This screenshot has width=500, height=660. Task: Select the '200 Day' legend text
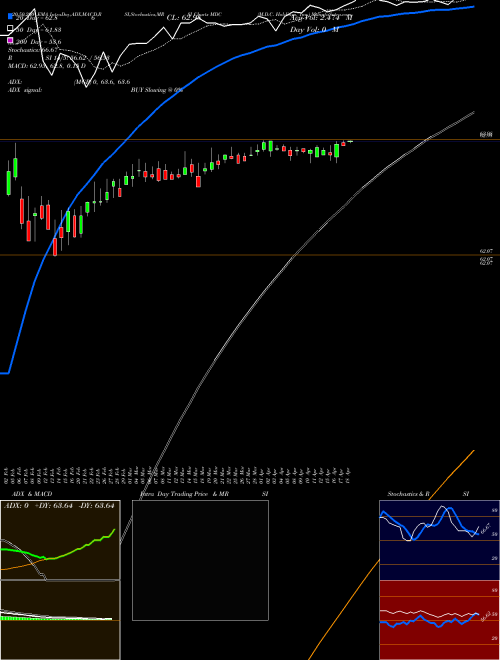point(38,42)
